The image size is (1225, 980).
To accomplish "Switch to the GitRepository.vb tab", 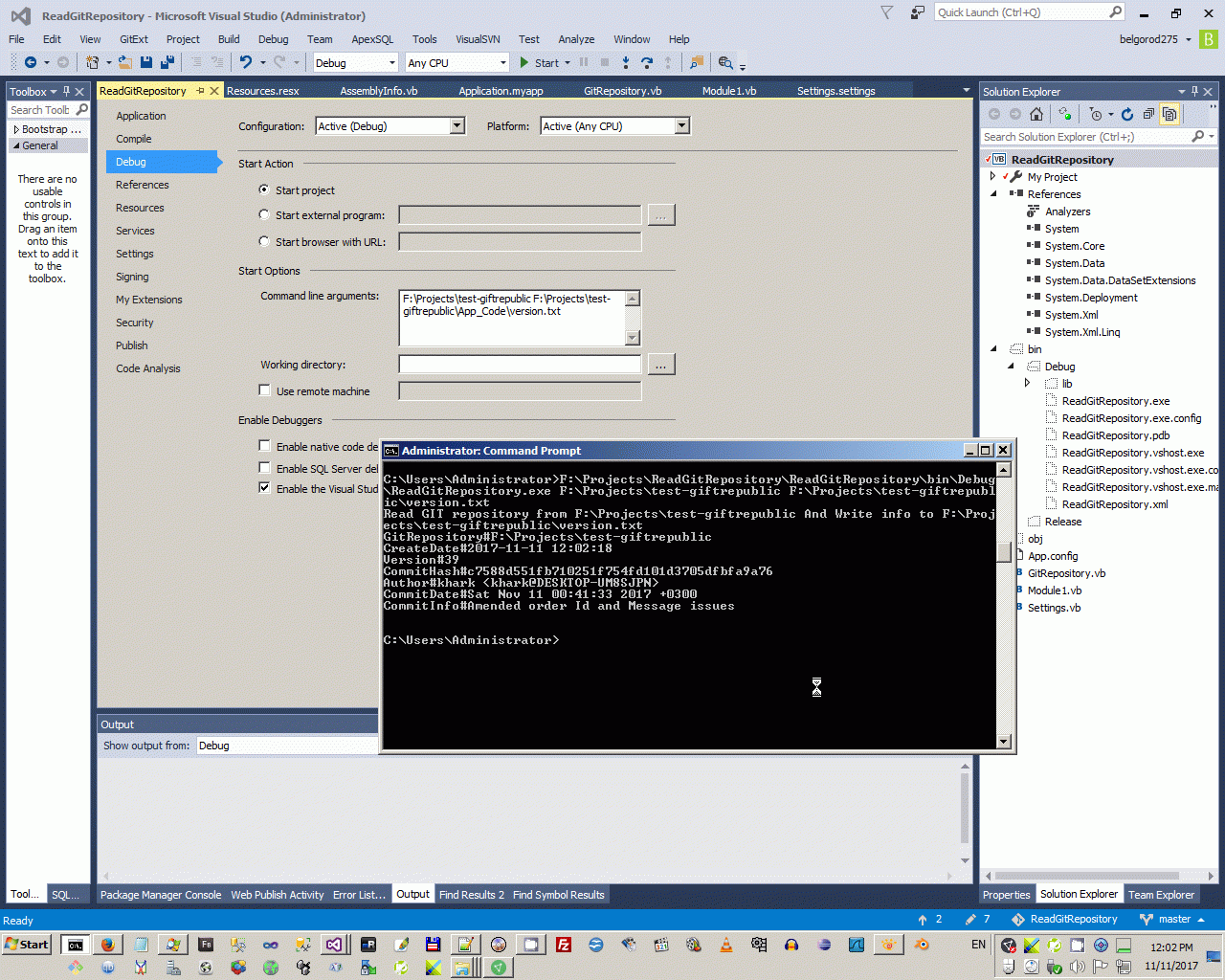I will point(623,91).
